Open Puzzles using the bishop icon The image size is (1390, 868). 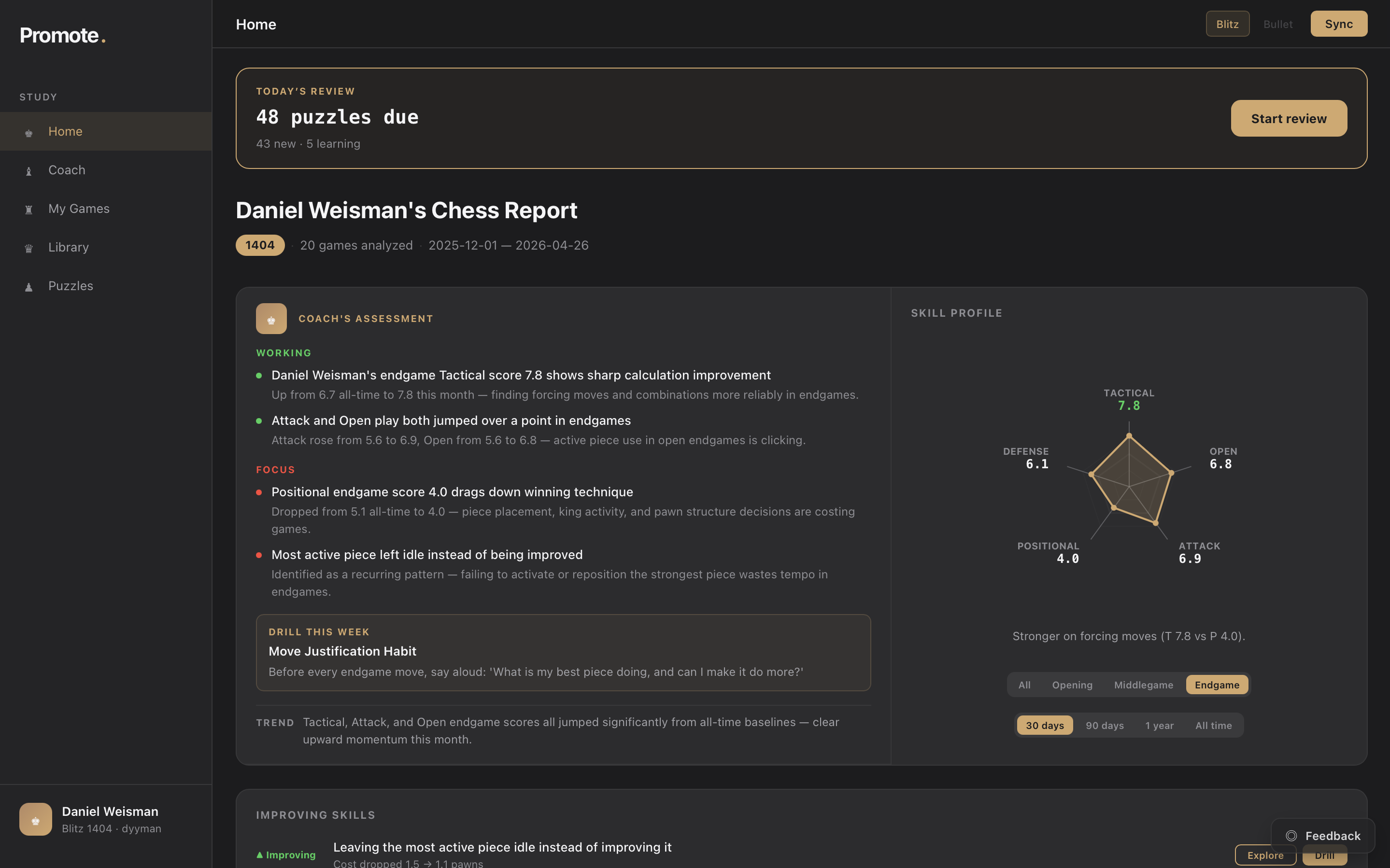28,286
